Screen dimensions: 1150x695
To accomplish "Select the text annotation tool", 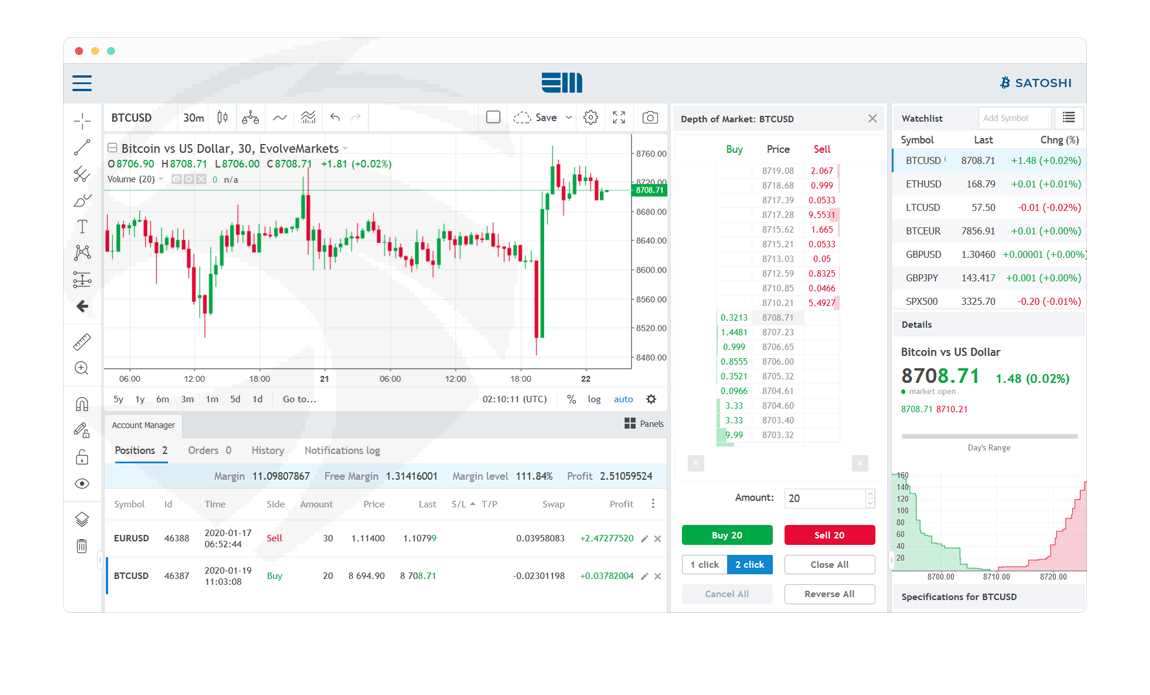I will click(x=82, y=227).
